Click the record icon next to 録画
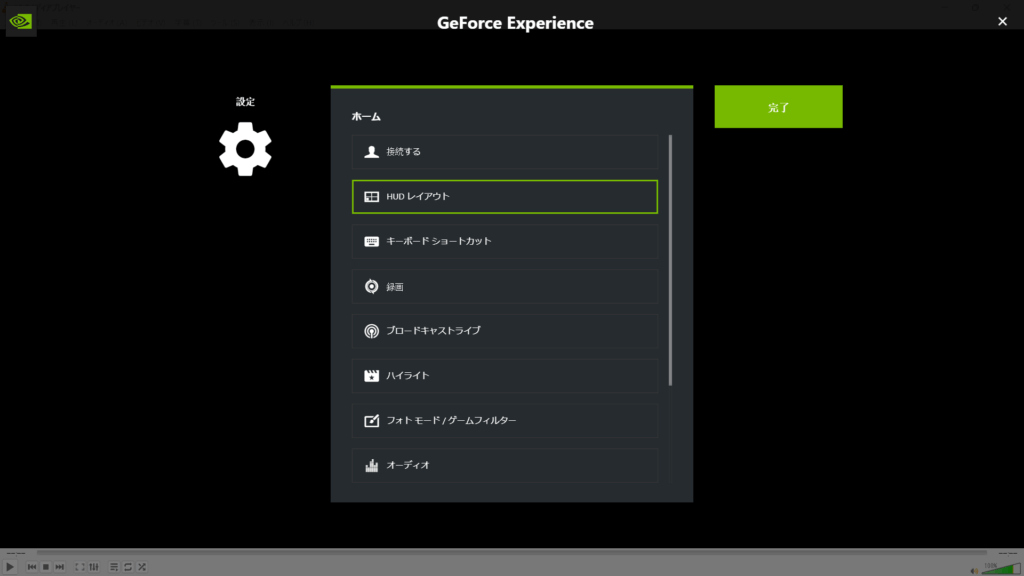1024x576 pixels. click(372, 287)
